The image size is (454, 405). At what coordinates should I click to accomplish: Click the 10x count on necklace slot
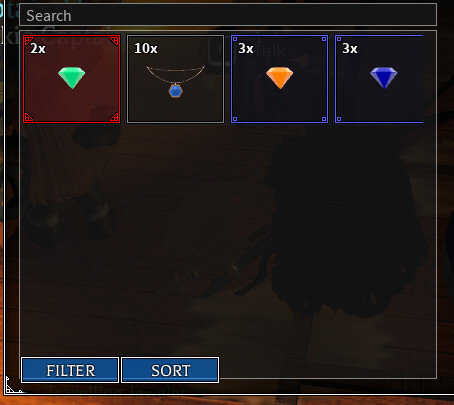(x=146, y=49)
